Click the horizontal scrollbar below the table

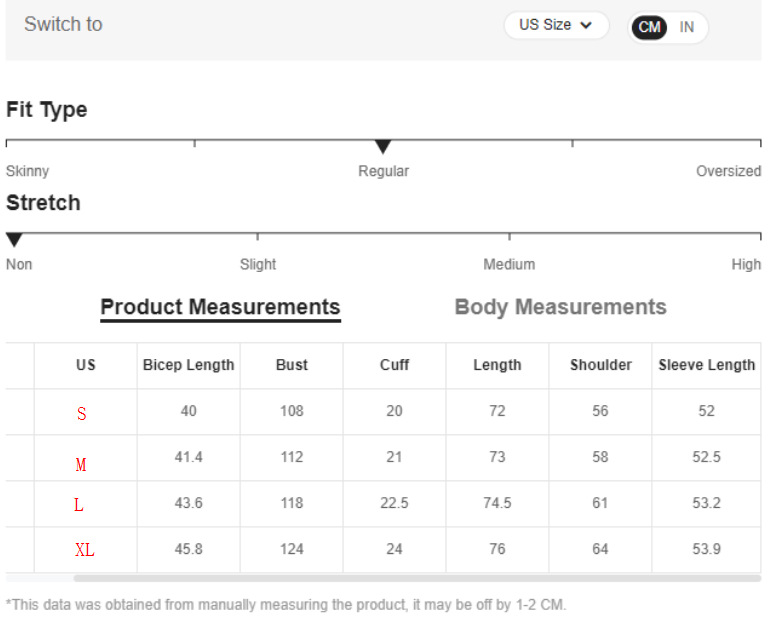[x=416, y=578]
